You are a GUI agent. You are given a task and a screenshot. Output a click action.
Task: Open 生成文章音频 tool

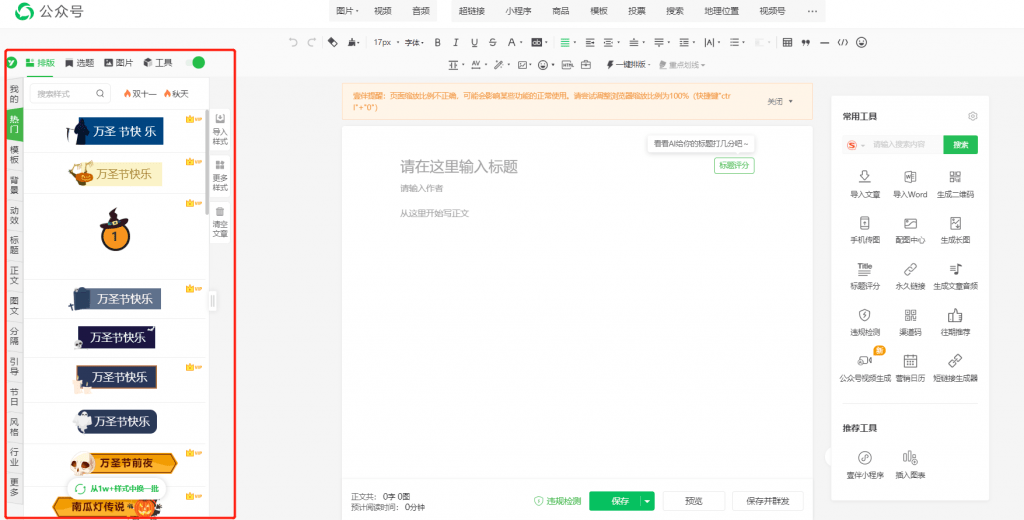(955, 276)
